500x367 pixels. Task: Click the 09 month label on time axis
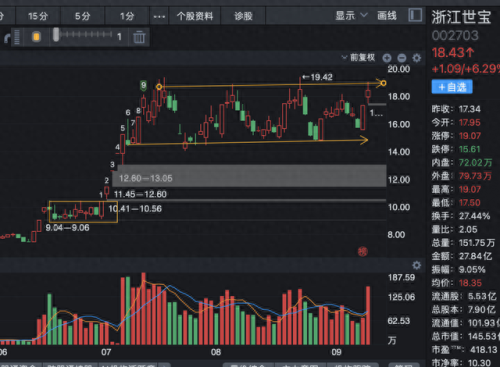click(x=336, y=352)
